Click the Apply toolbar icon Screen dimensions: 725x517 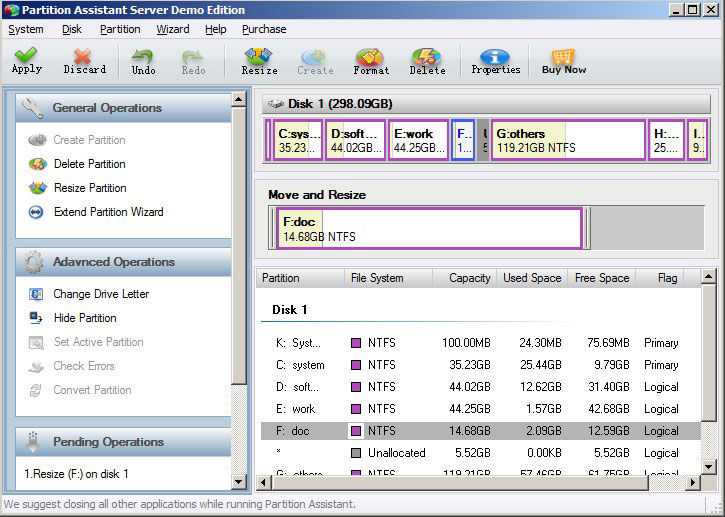click(26, 55)
